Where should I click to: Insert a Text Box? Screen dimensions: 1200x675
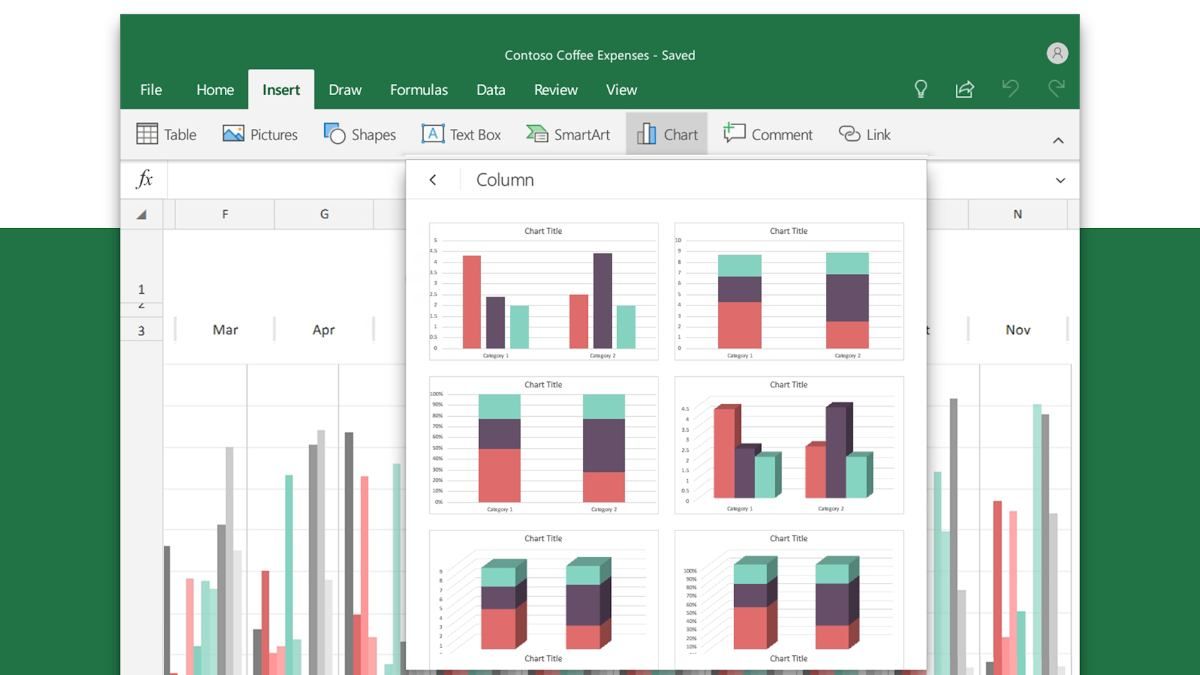pos(461,134)
